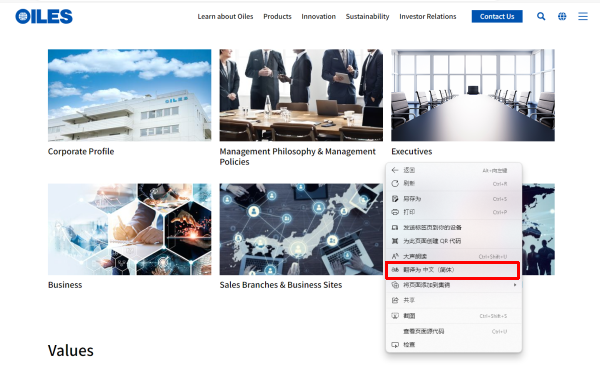Expand the add page to Collections submenu
Viewport: 600px width, 373px height.
[453, 285]
